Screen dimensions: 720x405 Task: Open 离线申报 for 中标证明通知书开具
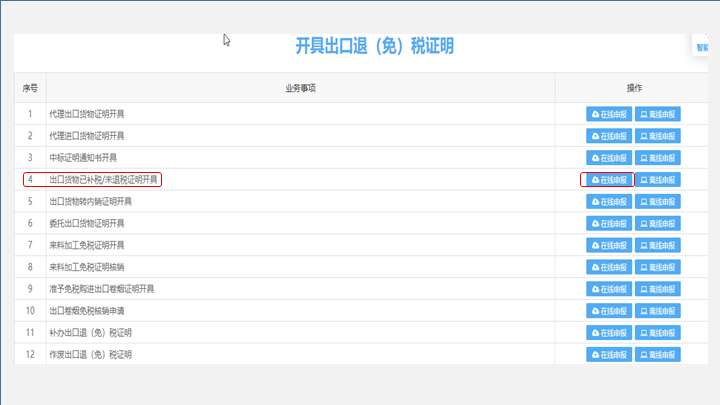click(658, 158)
